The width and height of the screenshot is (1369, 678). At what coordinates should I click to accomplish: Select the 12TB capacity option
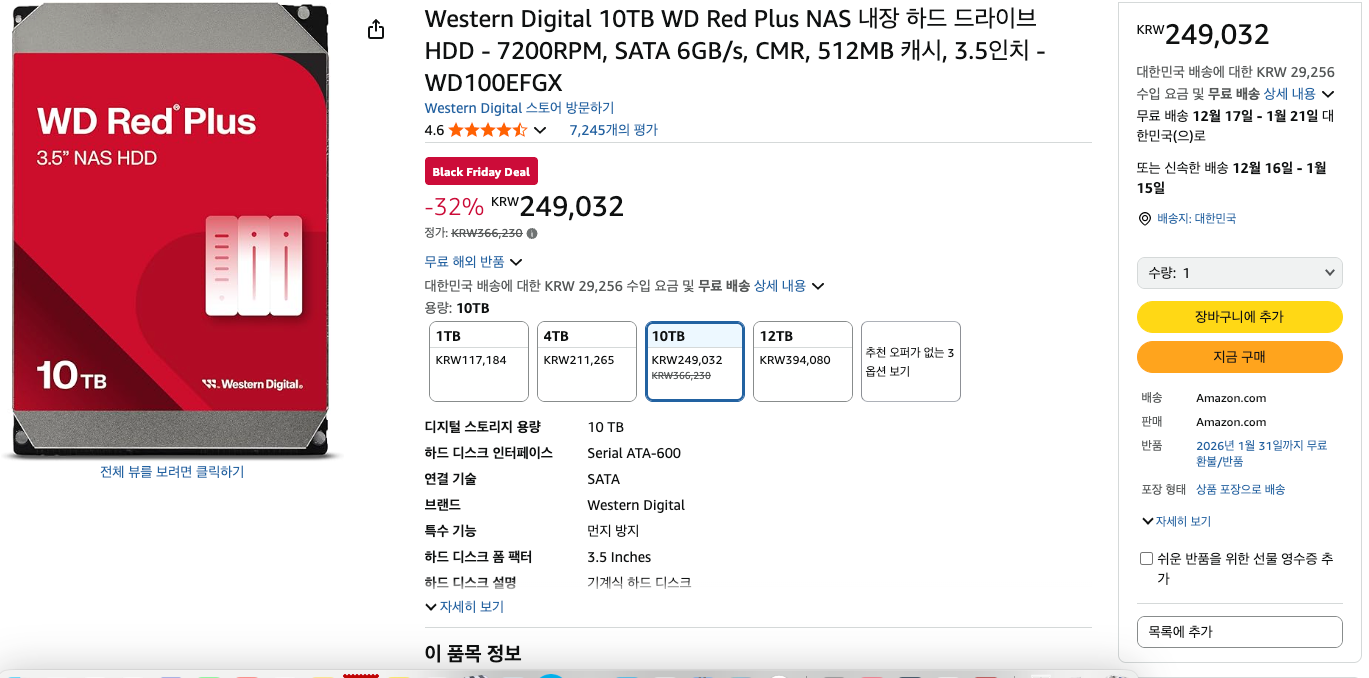tap(802, 361)
